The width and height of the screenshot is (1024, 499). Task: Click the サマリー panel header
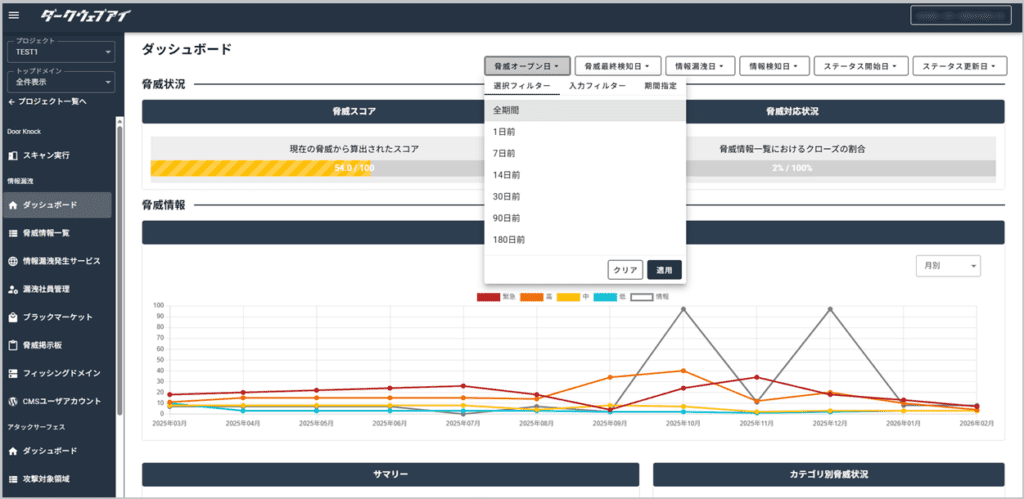point(391,475)
